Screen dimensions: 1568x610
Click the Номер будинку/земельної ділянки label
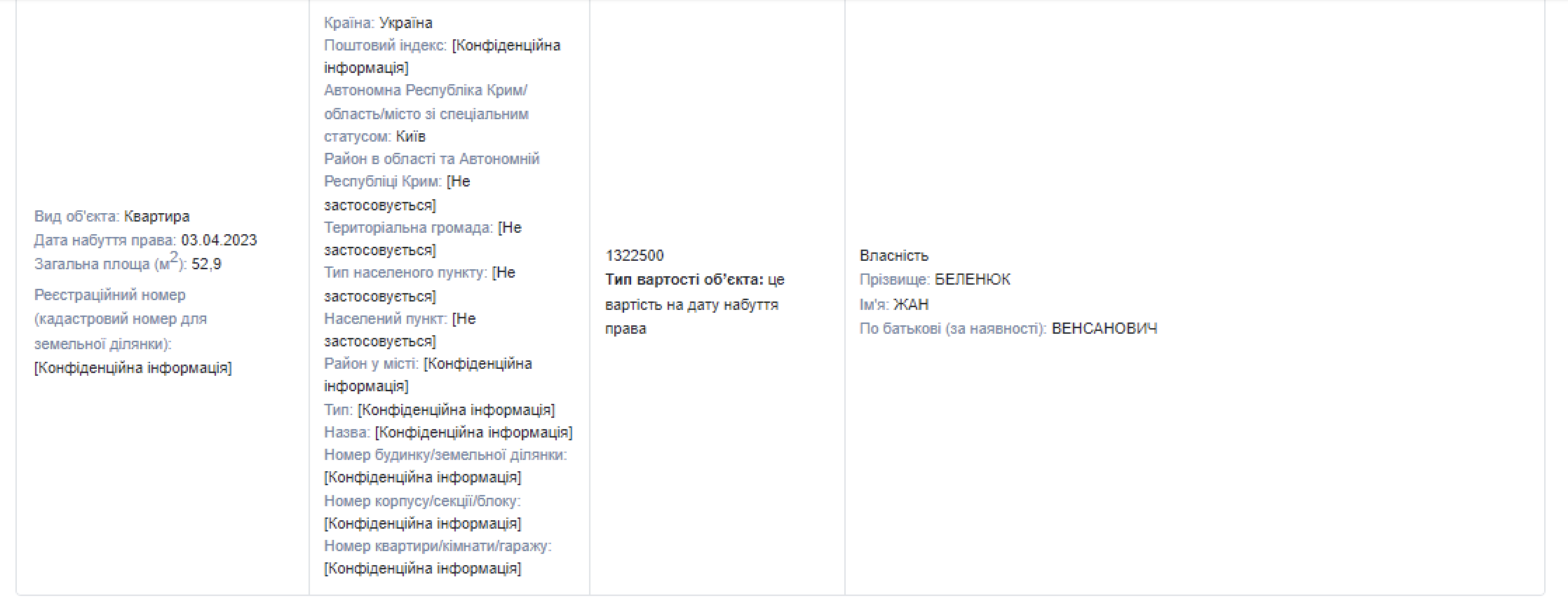(x=445, y=455)
